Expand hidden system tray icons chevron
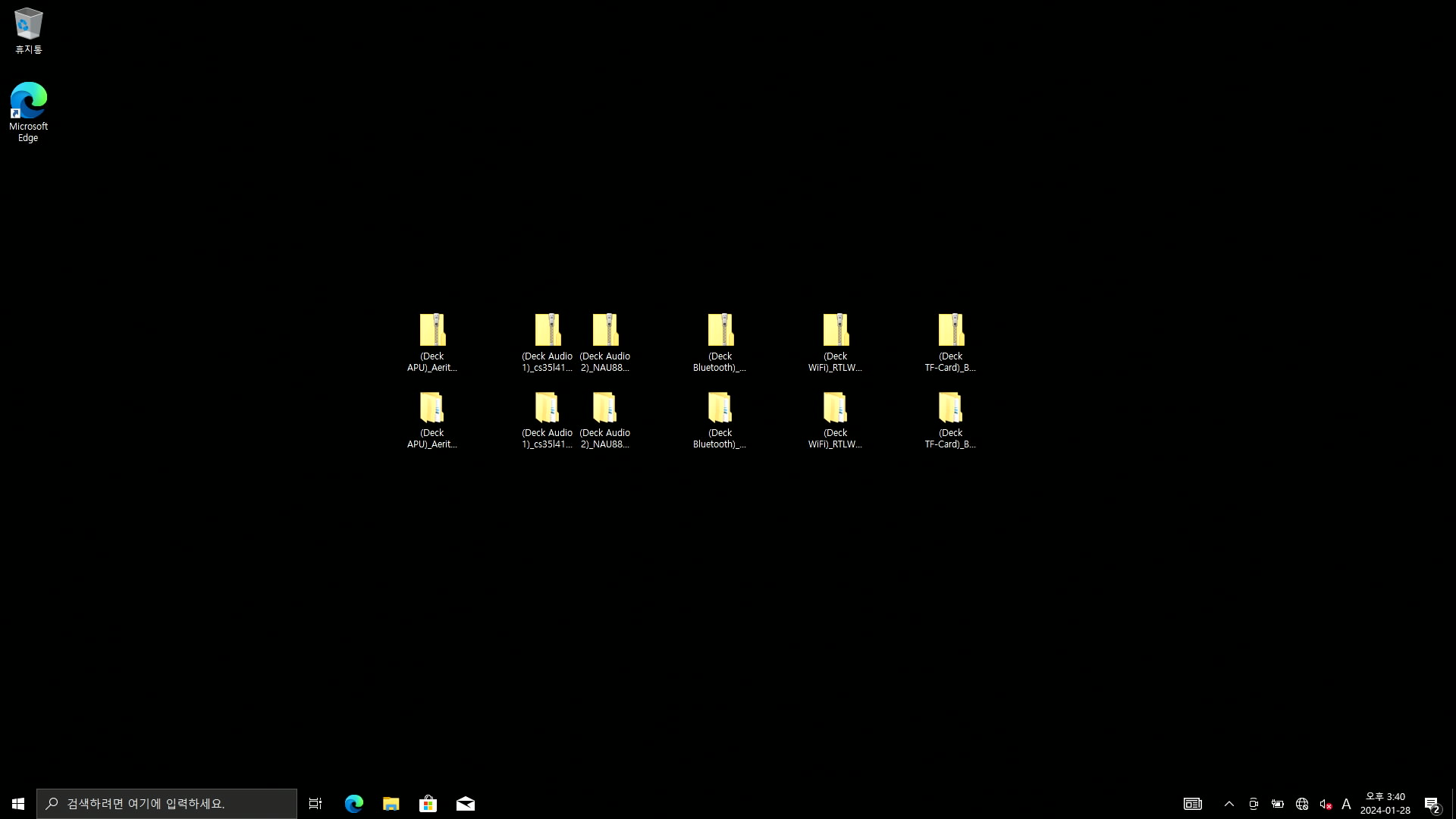Screen dimensions: 1456x819 click(1229, 804)
